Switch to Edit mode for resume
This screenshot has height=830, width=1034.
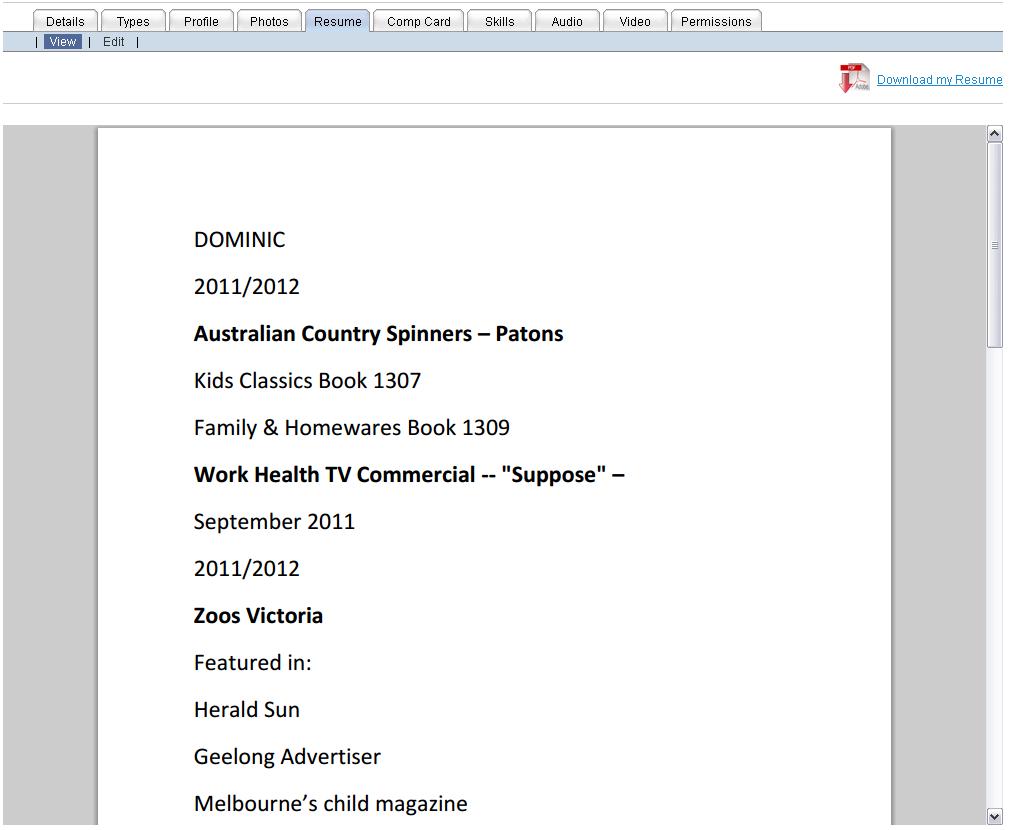point(113,42)
